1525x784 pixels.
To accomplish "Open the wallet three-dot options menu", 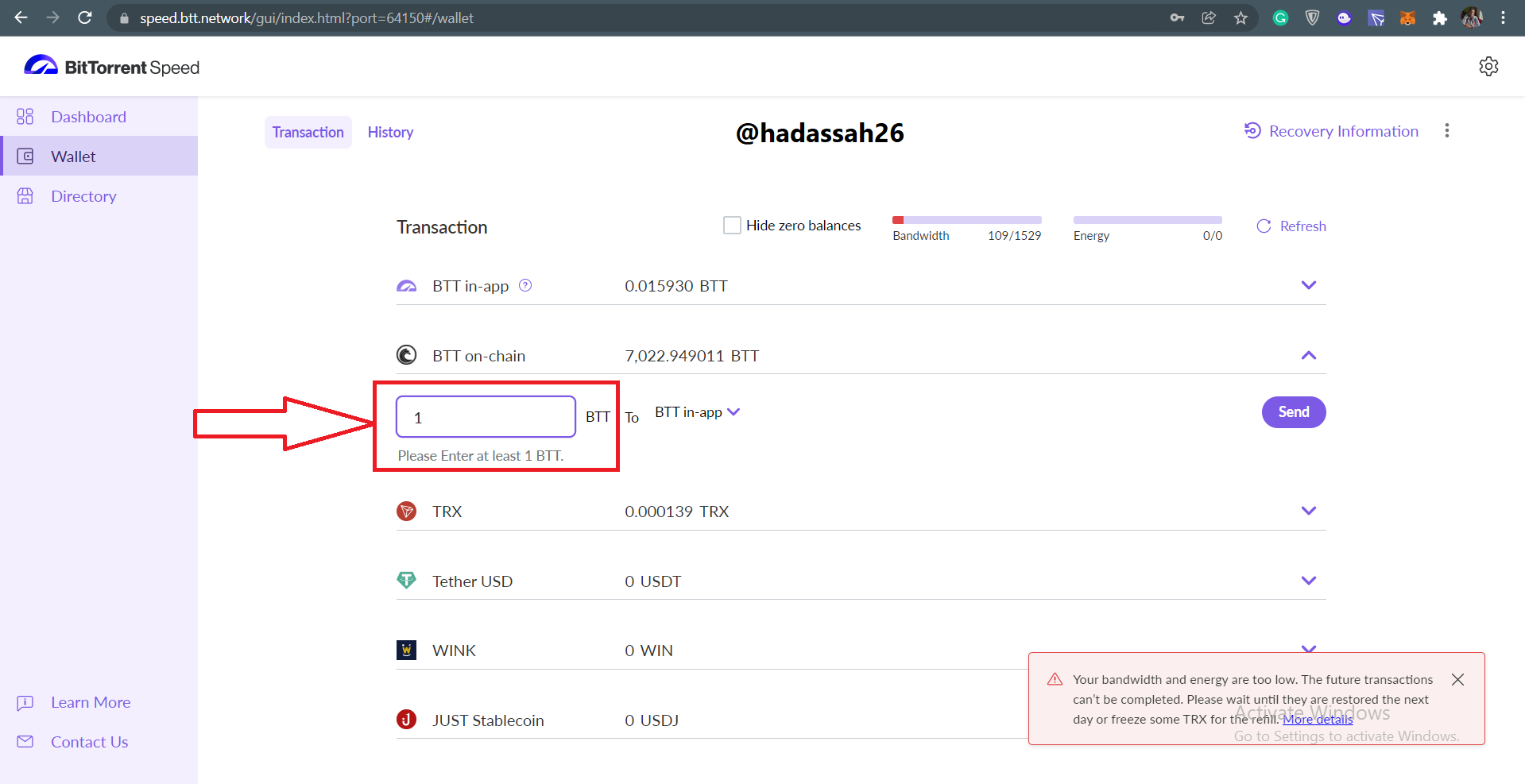I will coord(1447,130).
